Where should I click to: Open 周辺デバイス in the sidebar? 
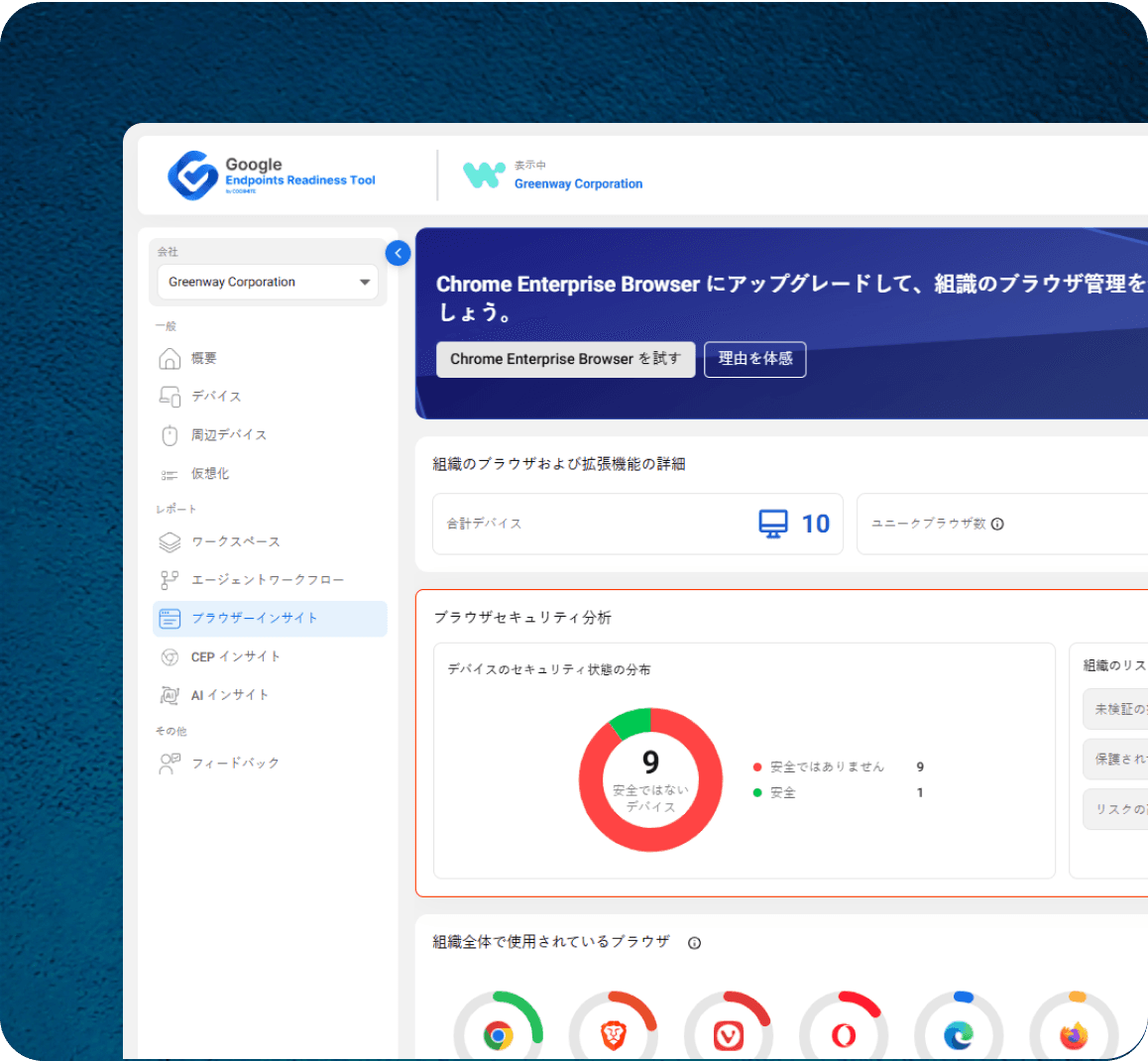pyautogui.click(x=228, y=435)
